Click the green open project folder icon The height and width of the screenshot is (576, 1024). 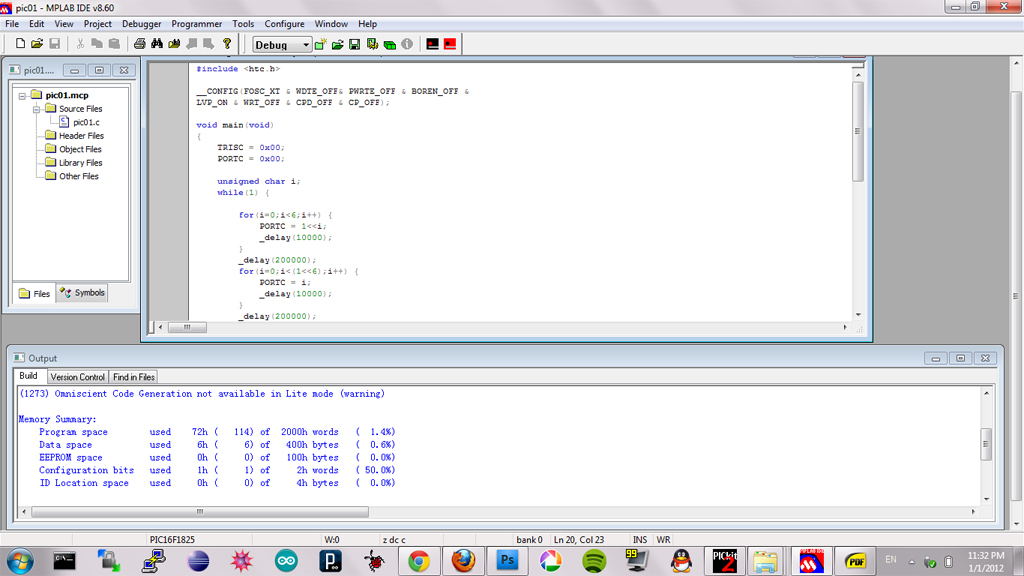coord(338,44)
